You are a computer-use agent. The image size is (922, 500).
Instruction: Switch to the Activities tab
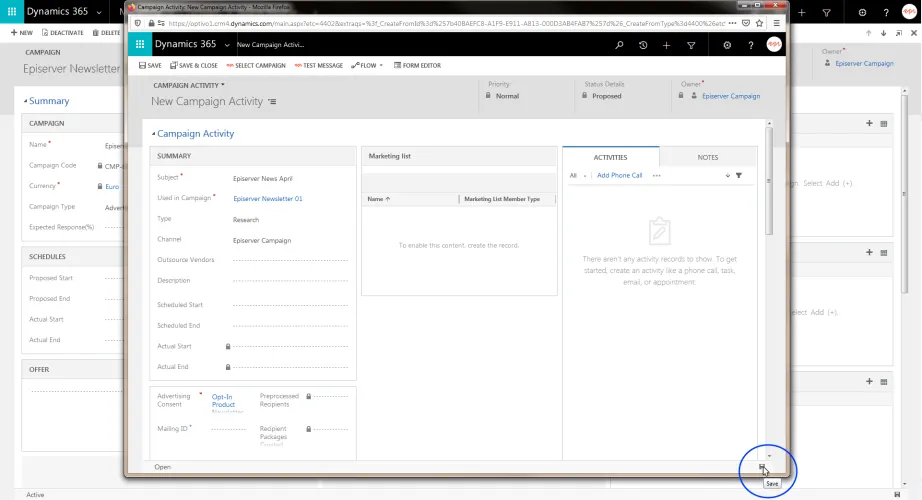point(610,157)
